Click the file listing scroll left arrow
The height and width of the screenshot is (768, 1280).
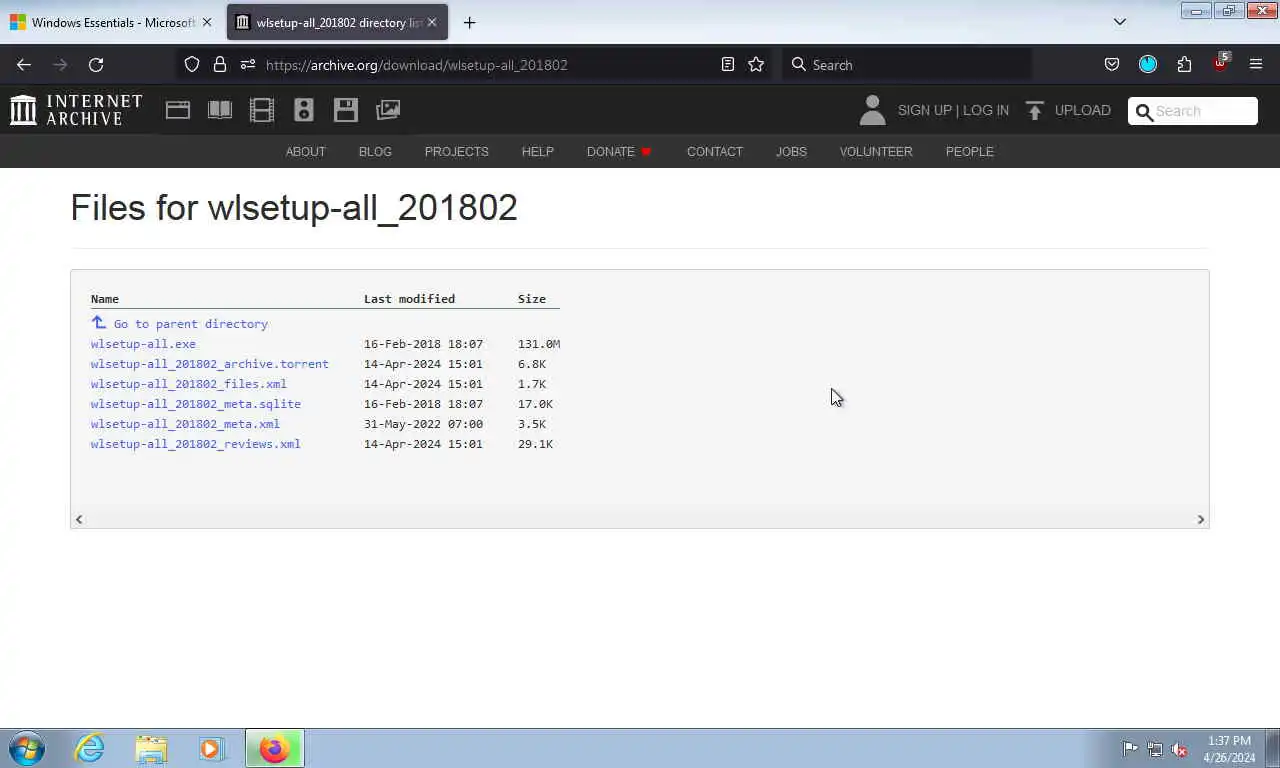79,519
